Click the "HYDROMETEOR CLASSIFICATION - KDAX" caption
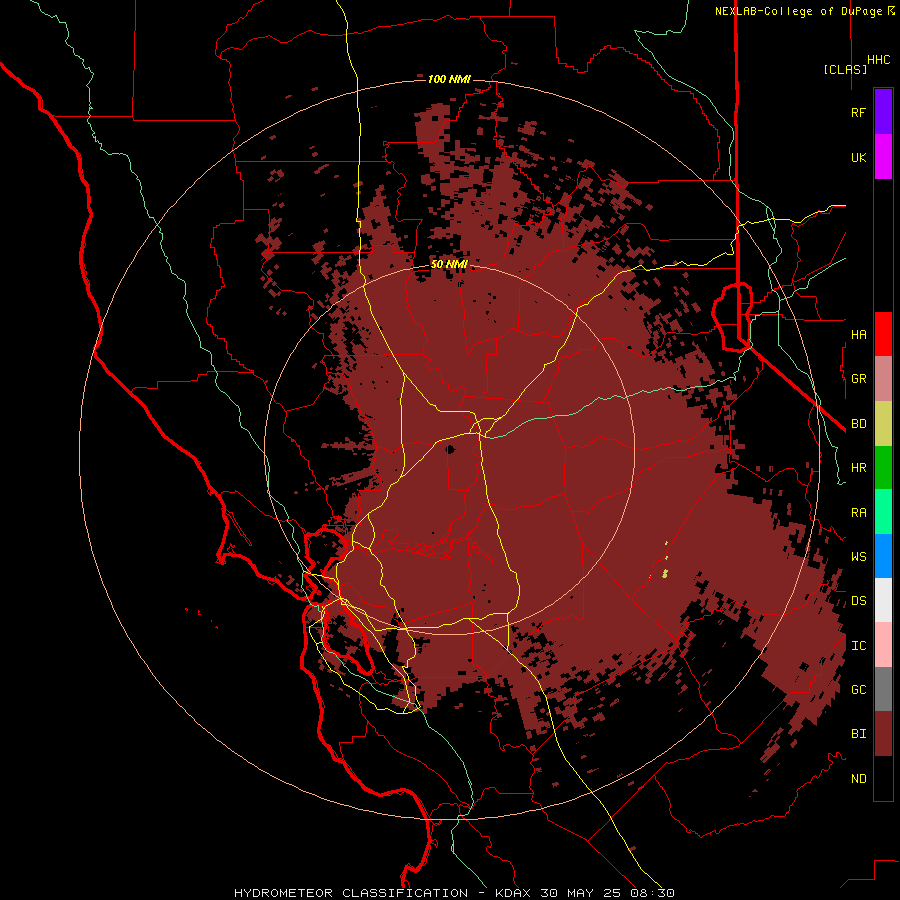Viewport: 900px width, 900px height. point(382,893)
